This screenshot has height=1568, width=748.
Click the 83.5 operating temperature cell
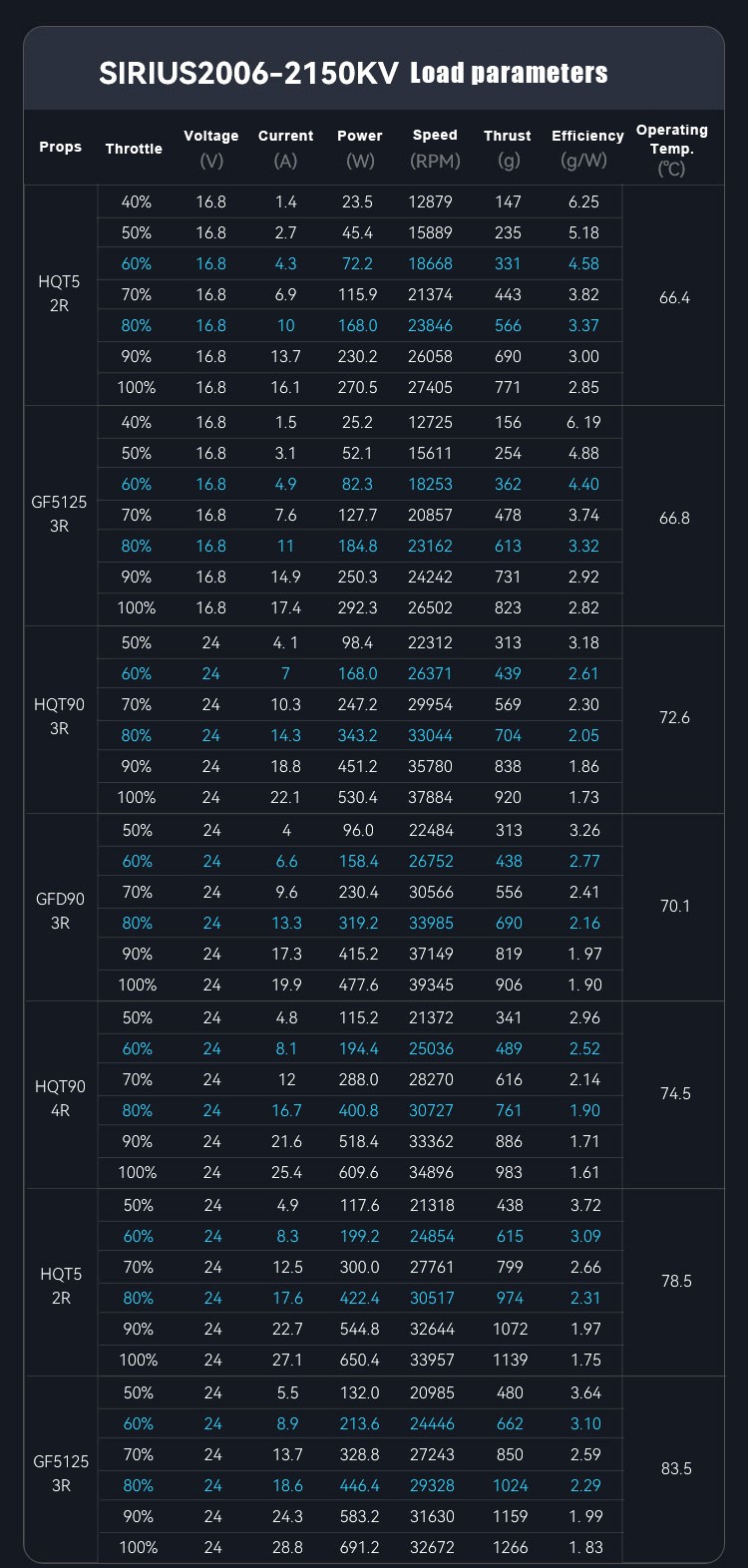click(676, 1468)
